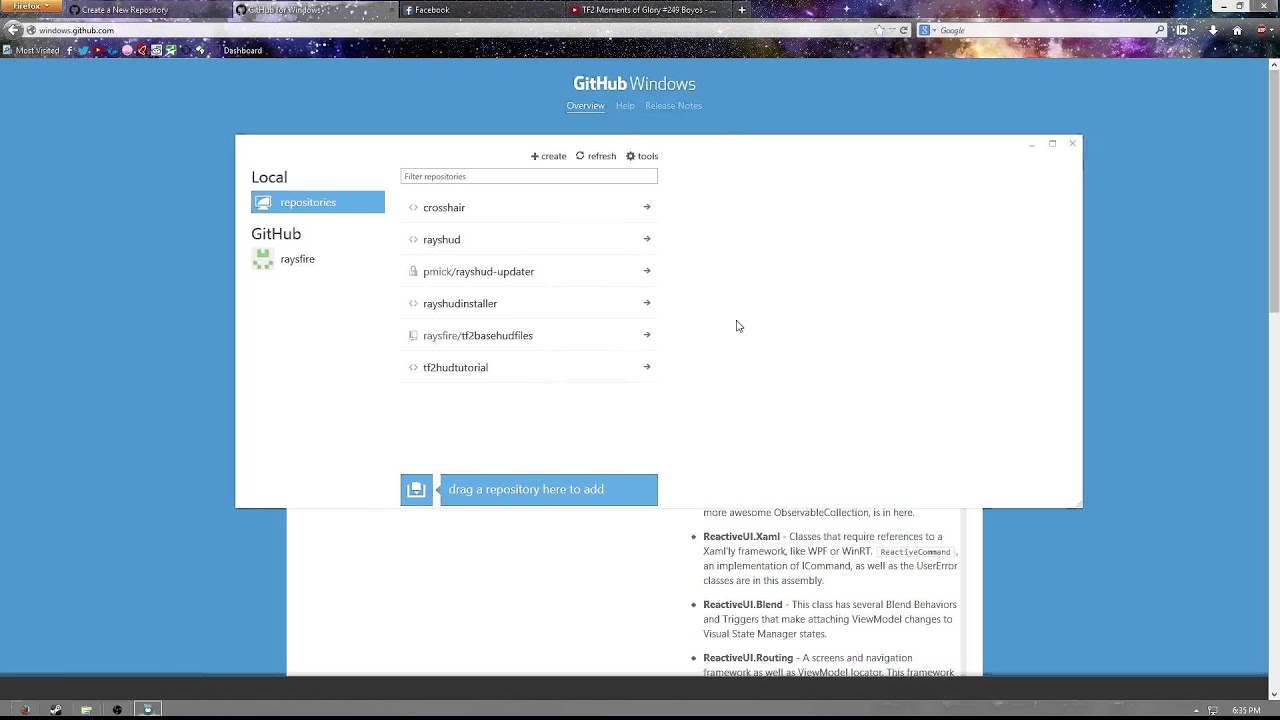Open rayshud repository arrow

pos(647,239)
